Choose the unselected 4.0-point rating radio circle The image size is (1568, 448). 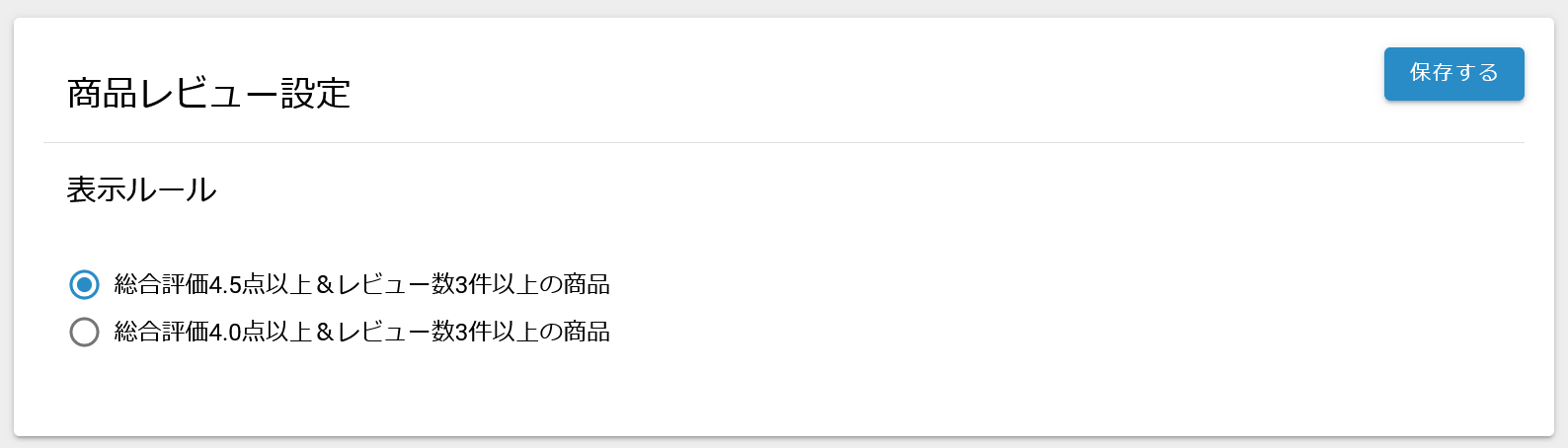(85, 333)
